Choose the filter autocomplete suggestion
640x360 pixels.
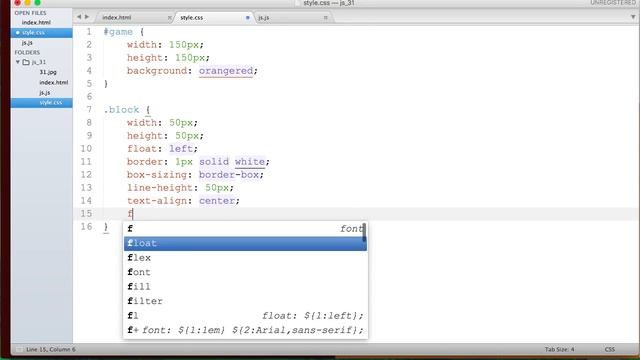245,301
